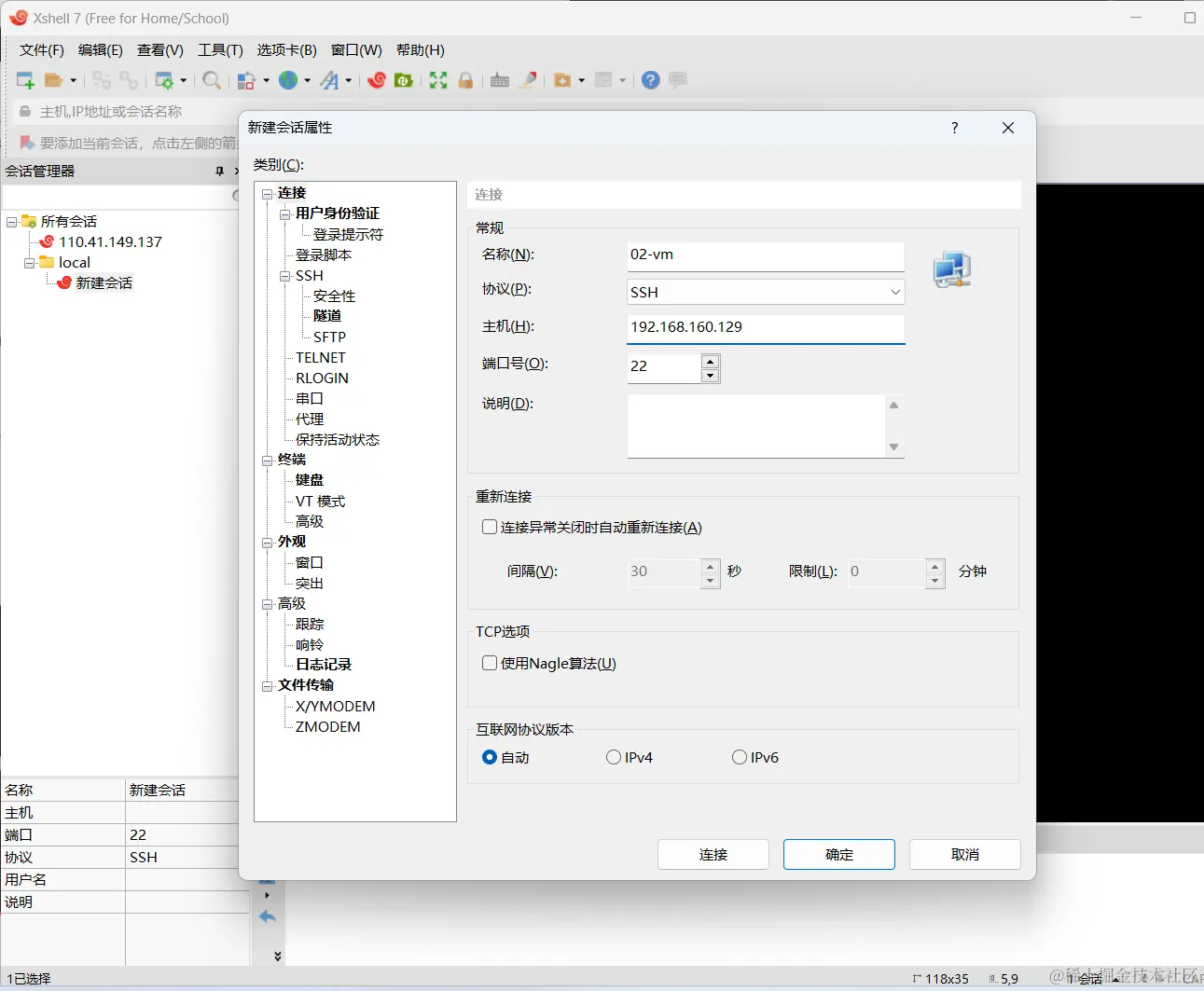Decrease the port number with down arrow

pyautogui.click(x=711, y=376)
